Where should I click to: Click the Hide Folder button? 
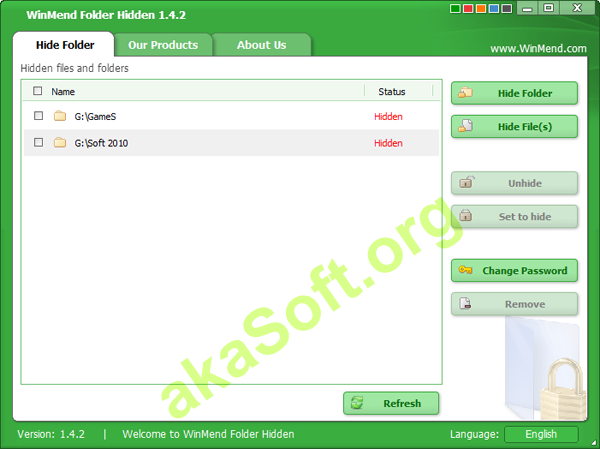coord(514,93)
